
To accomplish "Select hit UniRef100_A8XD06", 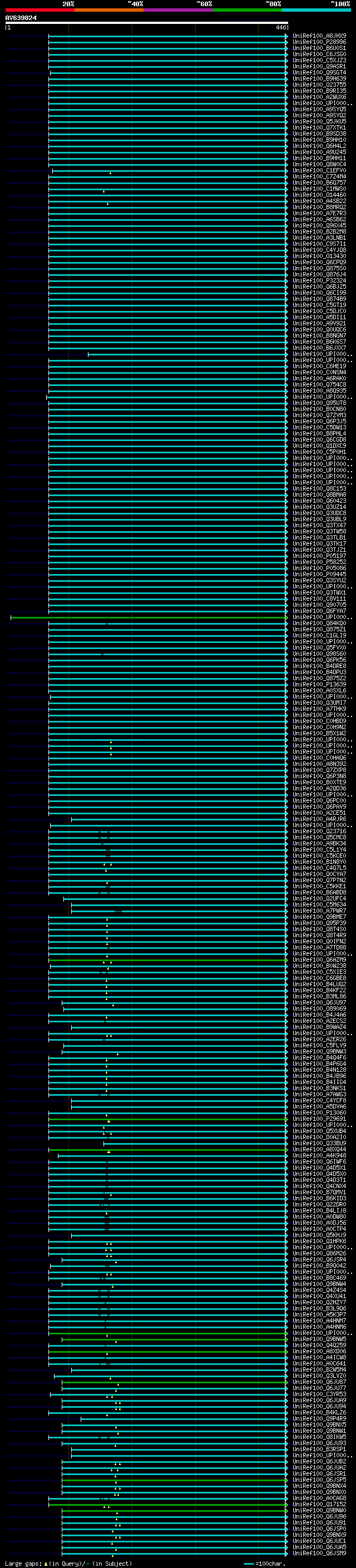I will click(x=319, y=1351).
